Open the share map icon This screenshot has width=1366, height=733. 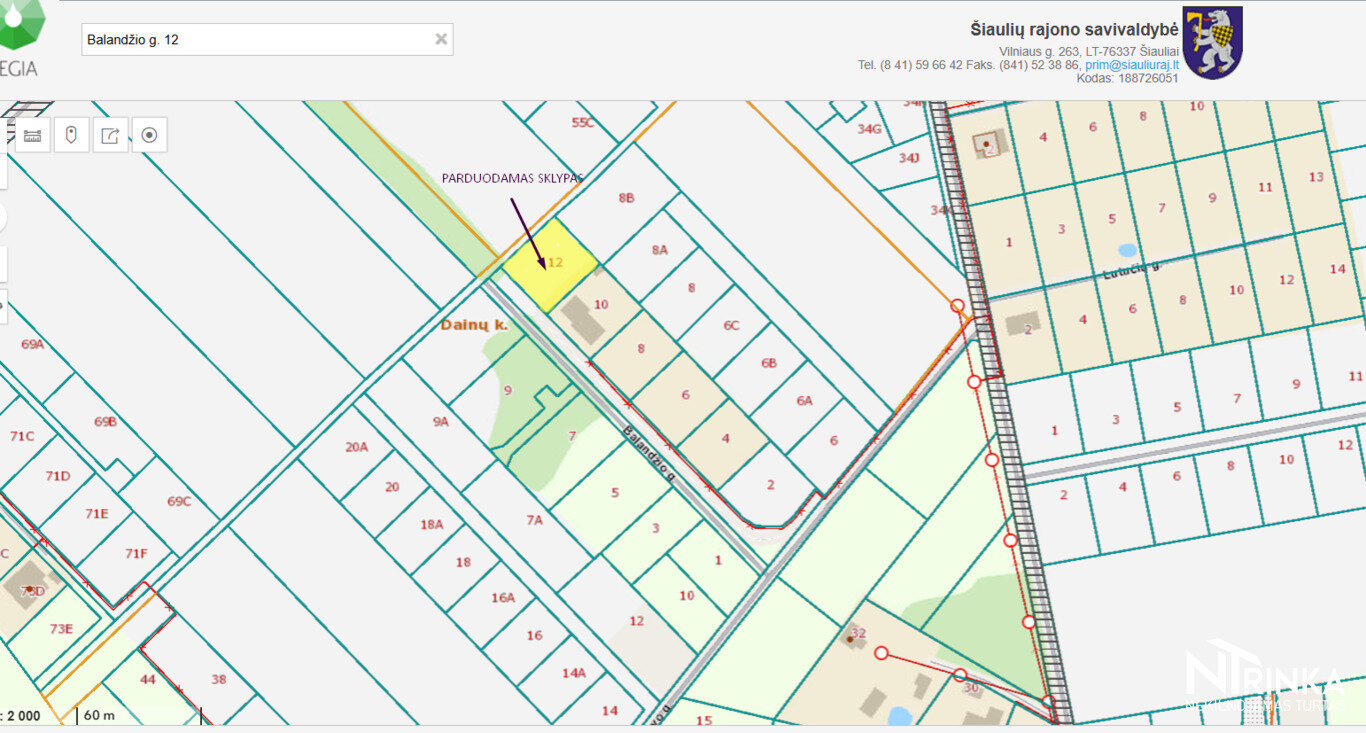click(110, 135)
